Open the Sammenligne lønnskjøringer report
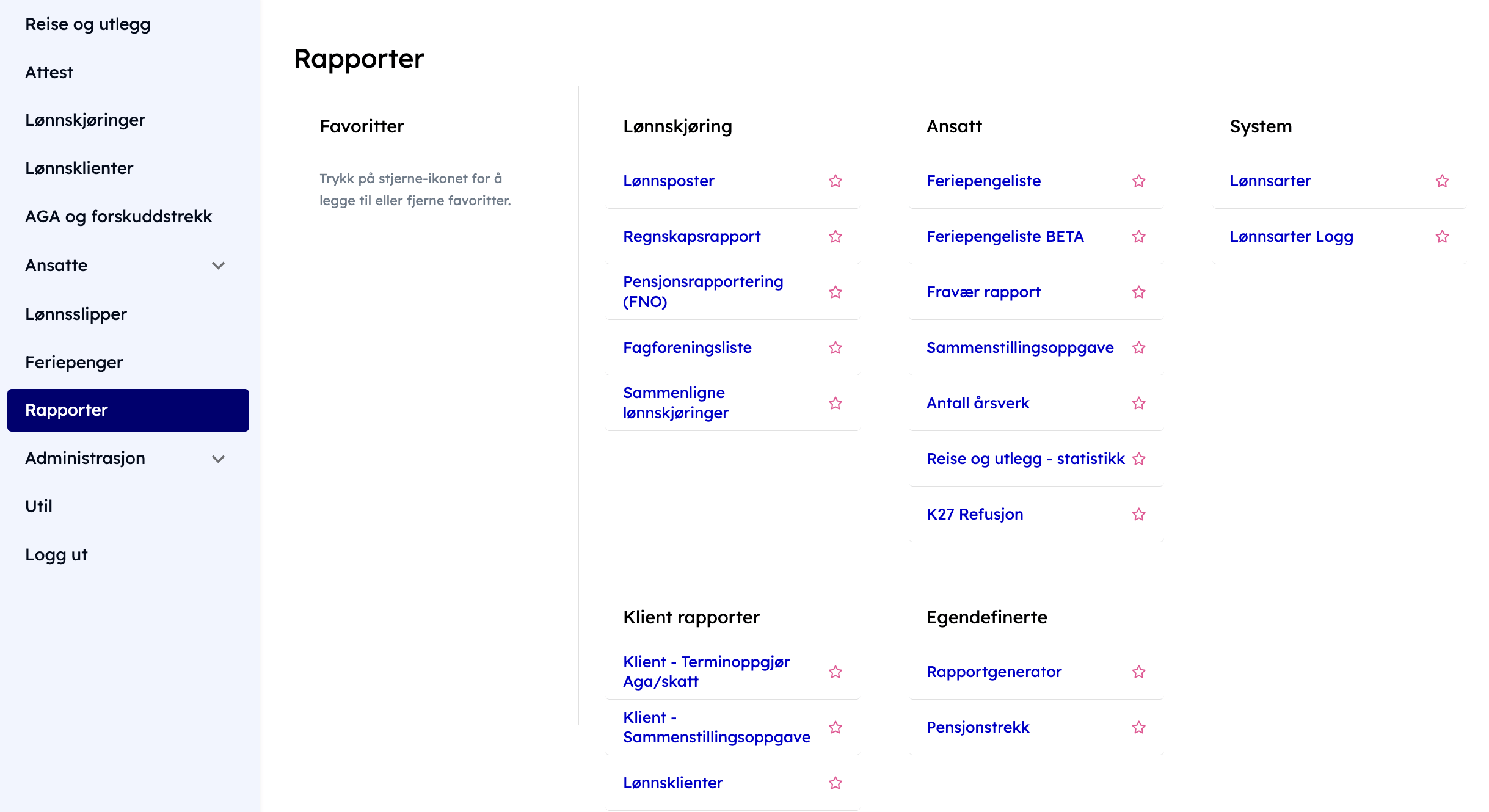Viewport: 1489px width, 812px height. [x=675, y=403]
